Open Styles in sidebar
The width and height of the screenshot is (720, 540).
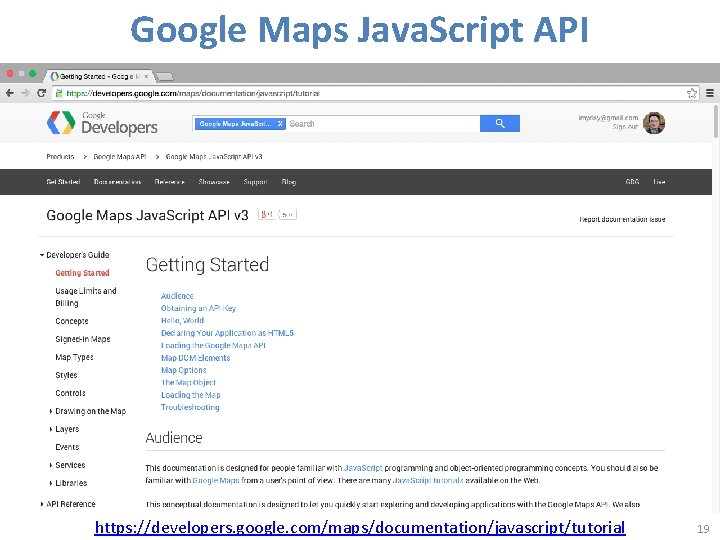tap(66, 375)
